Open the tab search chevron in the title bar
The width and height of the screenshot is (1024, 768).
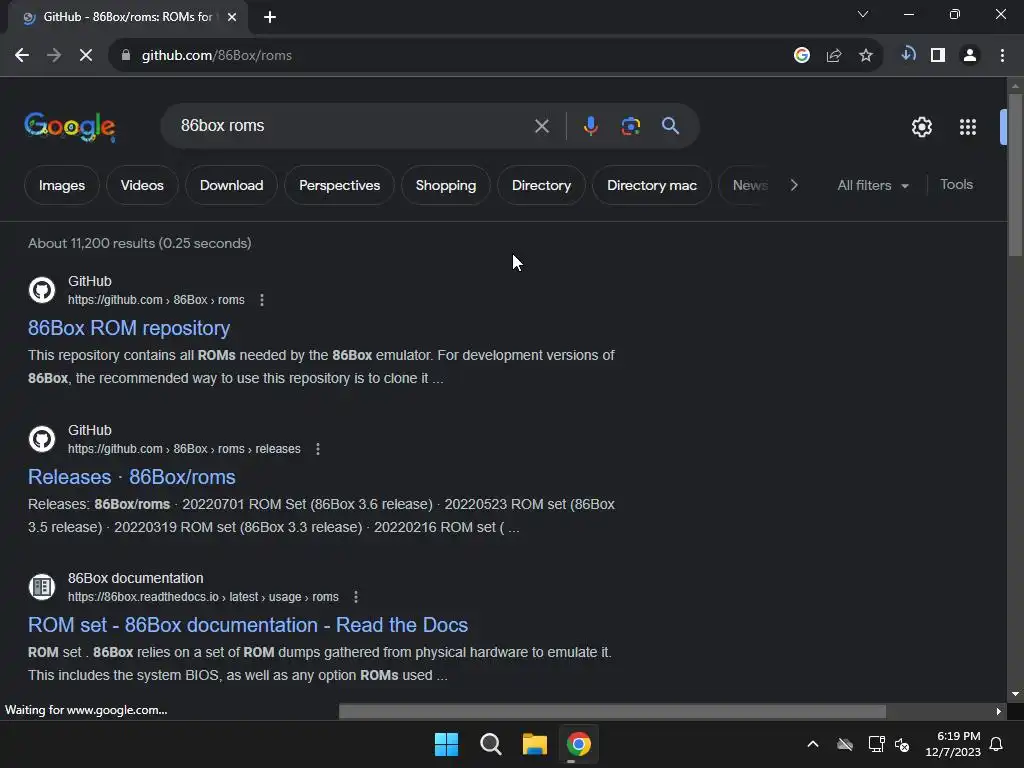pos(863,14)
